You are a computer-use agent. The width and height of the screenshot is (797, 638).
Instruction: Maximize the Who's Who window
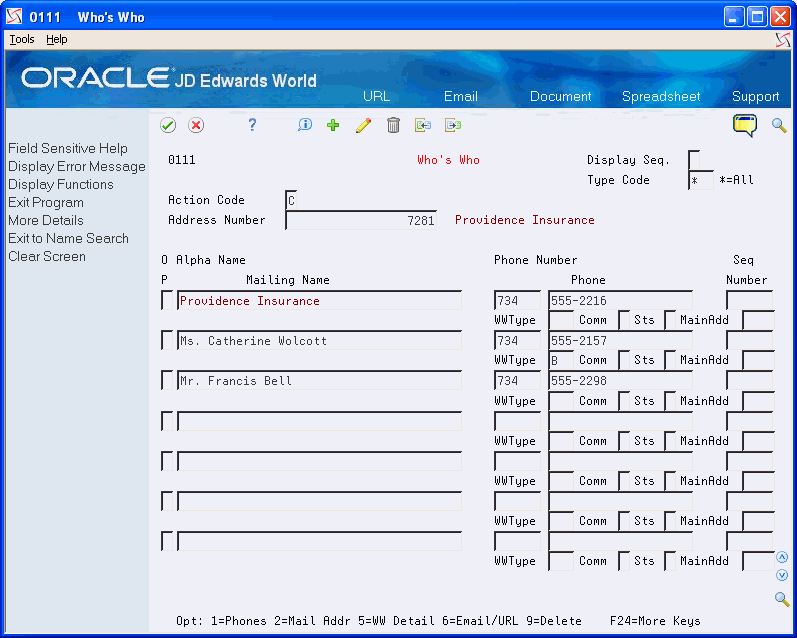tap(757, 17)
